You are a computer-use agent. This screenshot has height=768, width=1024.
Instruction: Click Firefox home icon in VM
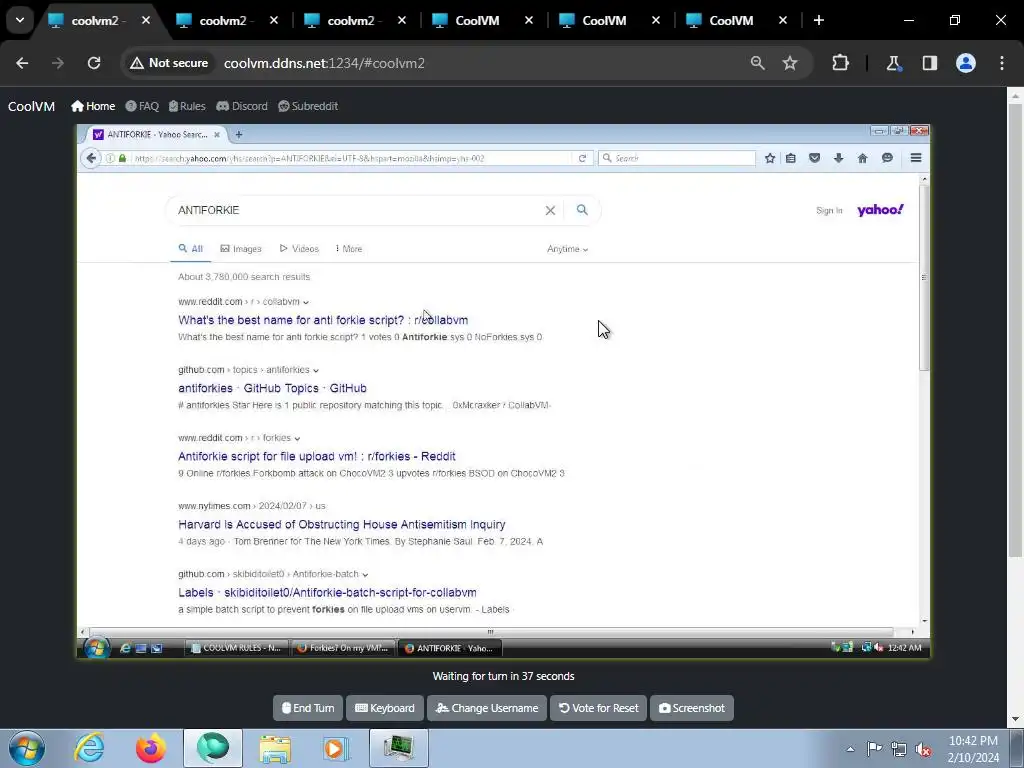click(863, 158)
